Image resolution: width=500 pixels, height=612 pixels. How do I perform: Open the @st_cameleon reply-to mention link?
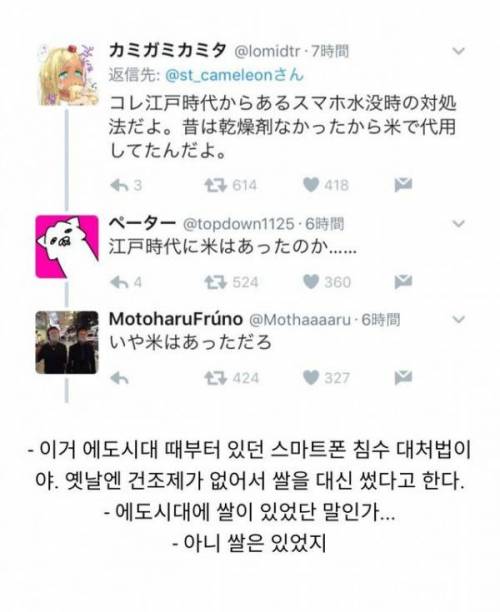(234, 75)
